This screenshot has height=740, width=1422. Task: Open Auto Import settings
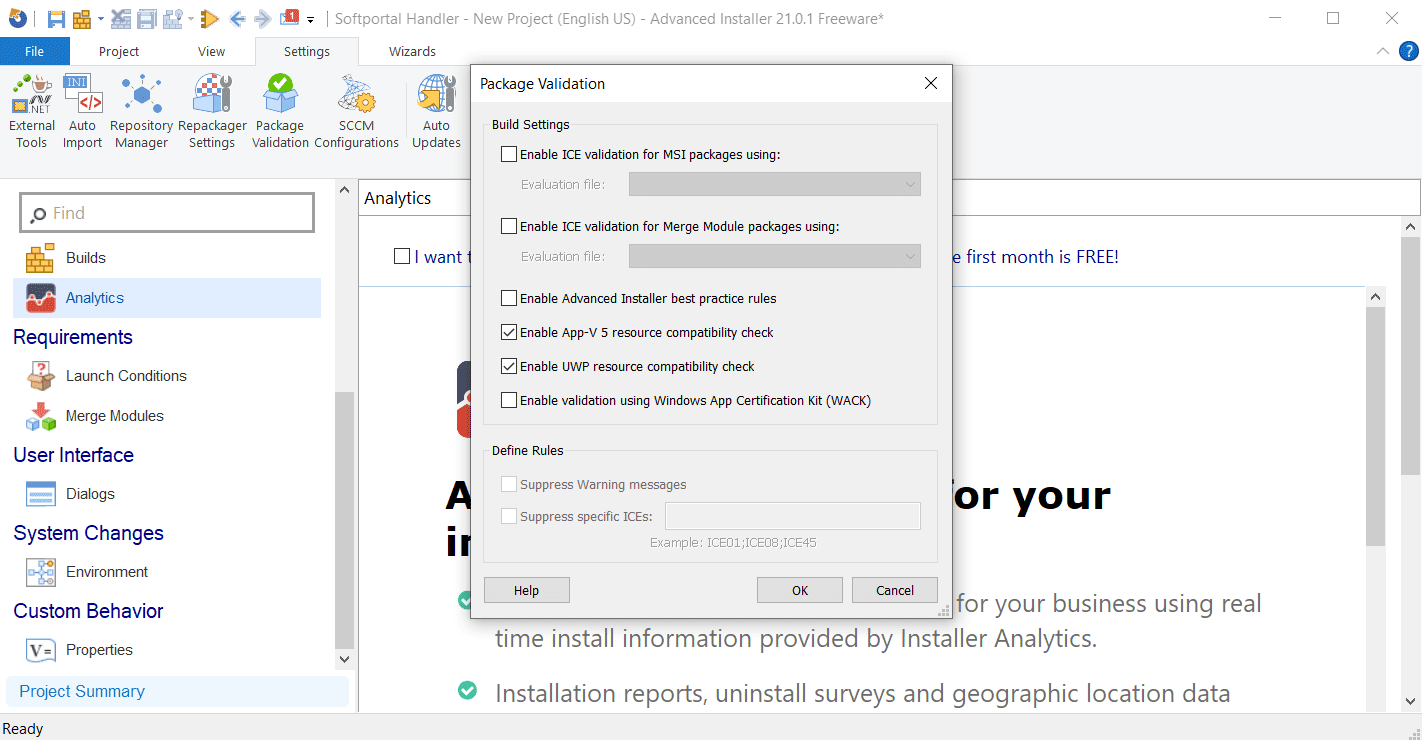coord(83,112)
